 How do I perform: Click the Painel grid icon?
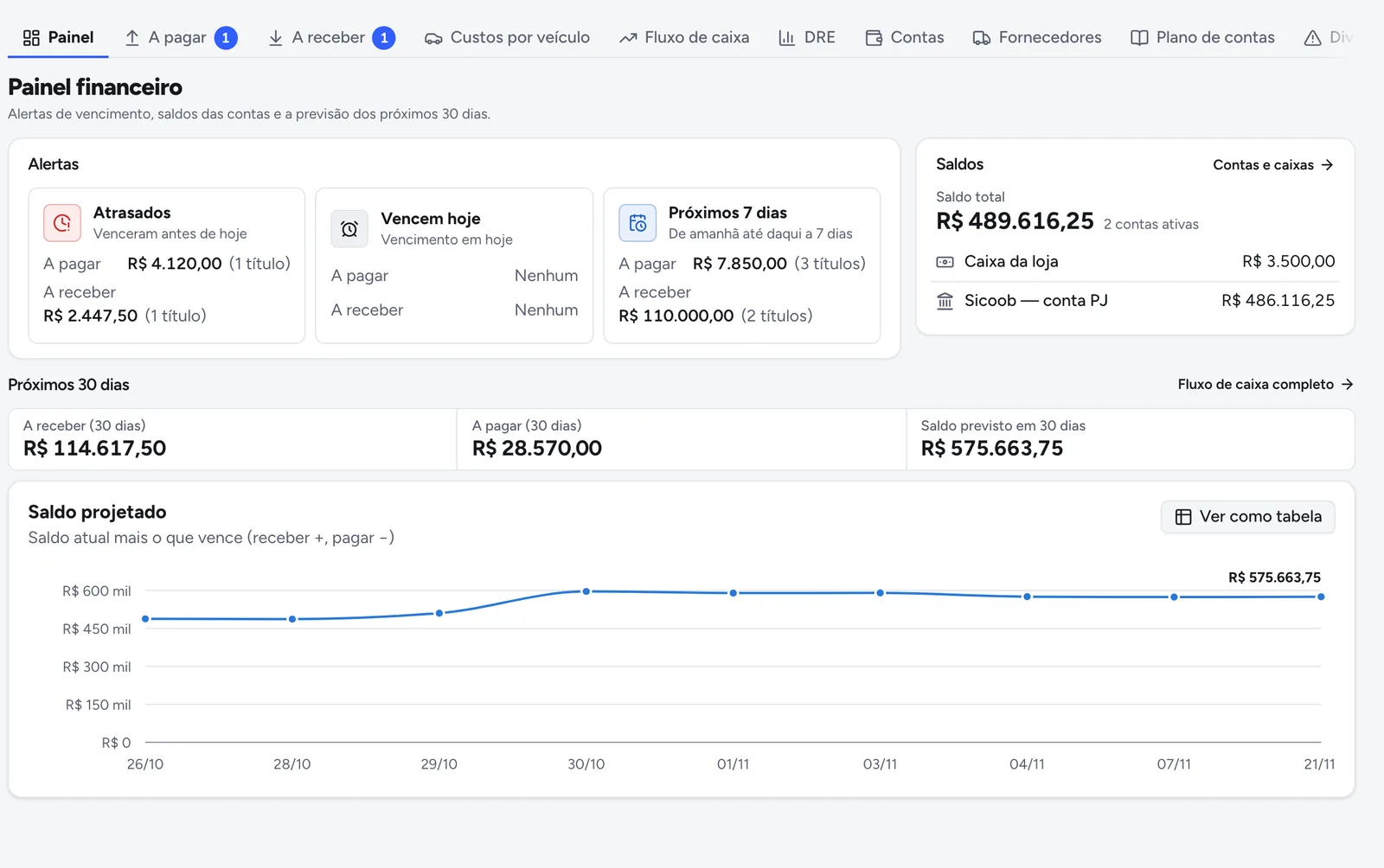[x=31, y=37]
